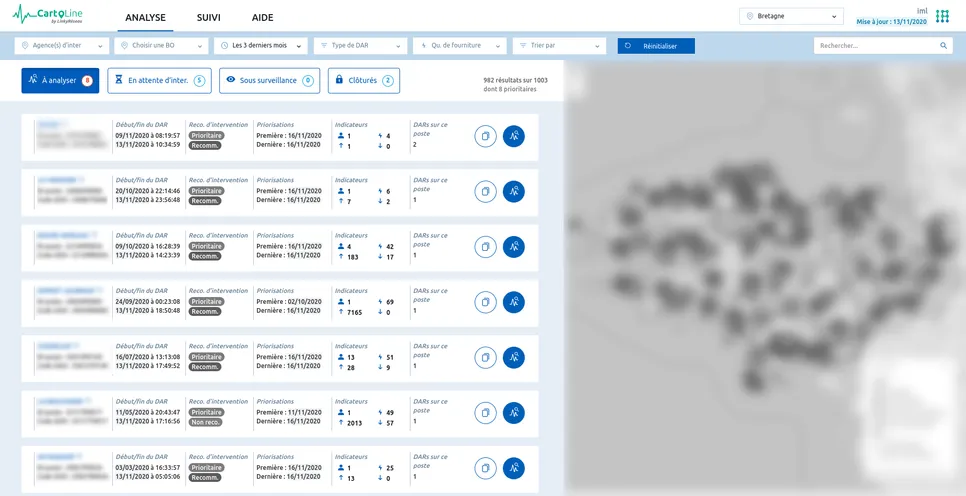Open the Les 3 derniers mois dropdown

(x=261, y=46)
